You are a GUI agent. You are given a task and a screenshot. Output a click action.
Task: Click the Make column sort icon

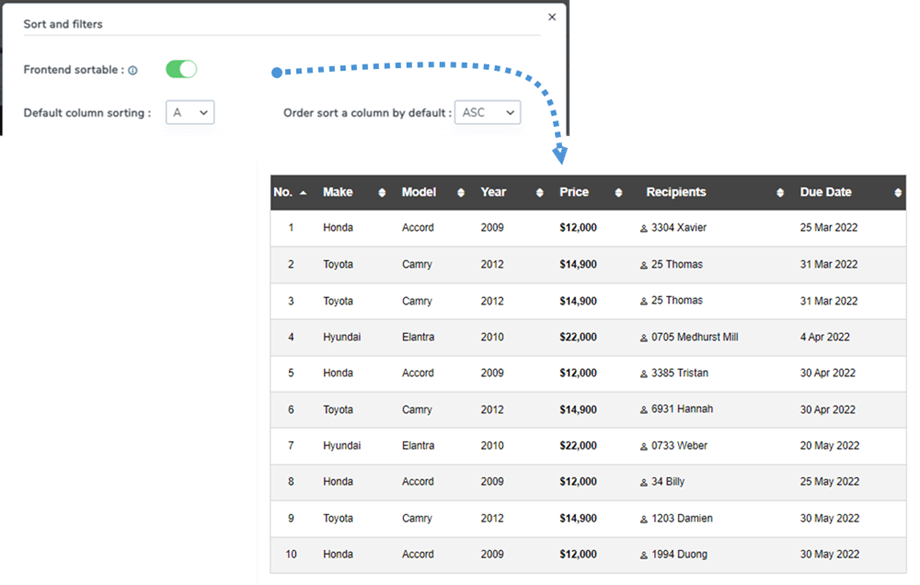[x=382, y=193]
